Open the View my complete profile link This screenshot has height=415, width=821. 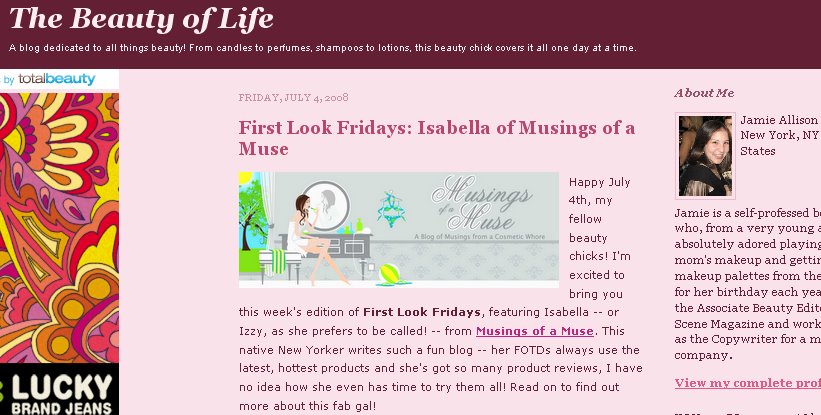pos(747,383)
